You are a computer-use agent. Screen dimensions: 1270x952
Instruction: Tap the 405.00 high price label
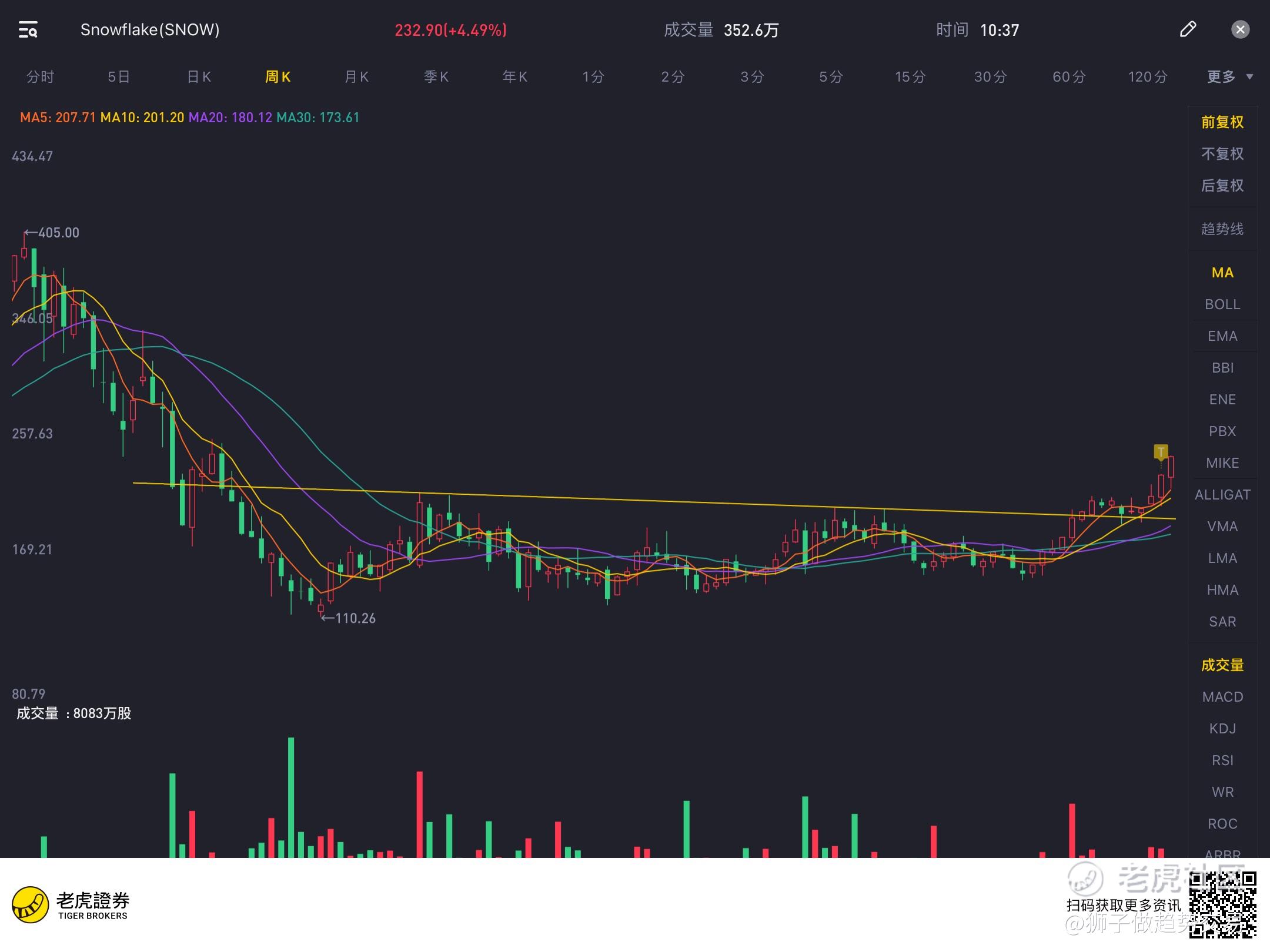coord(52,233)
